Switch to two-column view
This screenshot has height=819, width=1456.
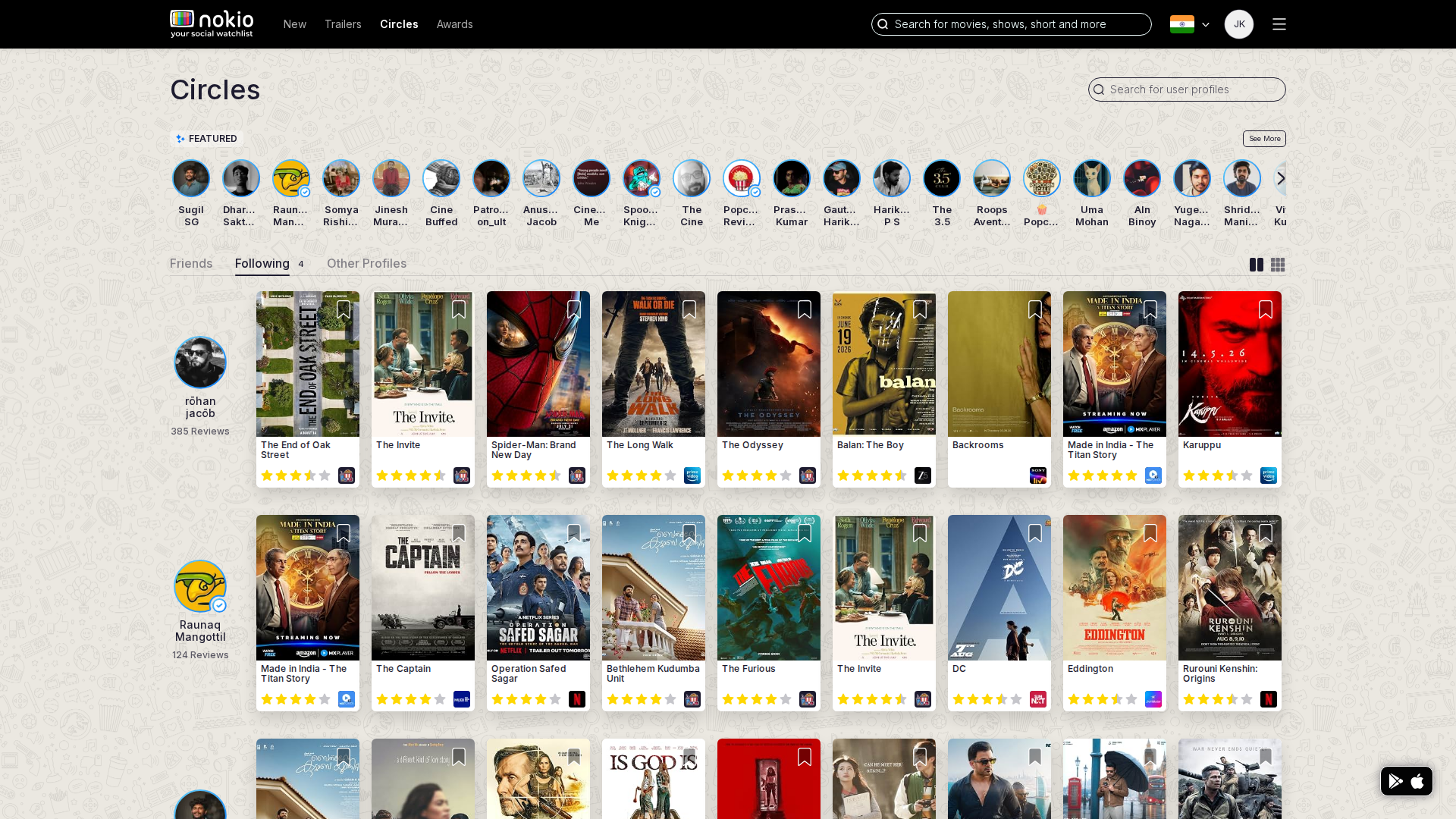[1257, 265]
